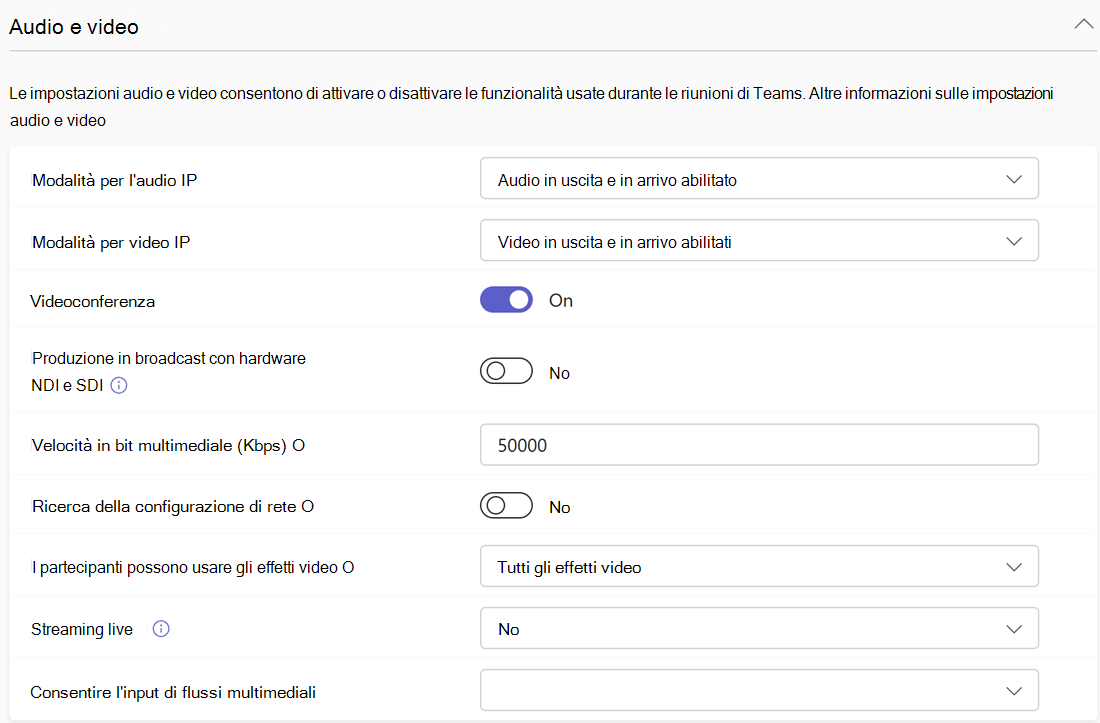Click the Audio e video section heading
The image size is (1100, 723).
tap(74, 27)
